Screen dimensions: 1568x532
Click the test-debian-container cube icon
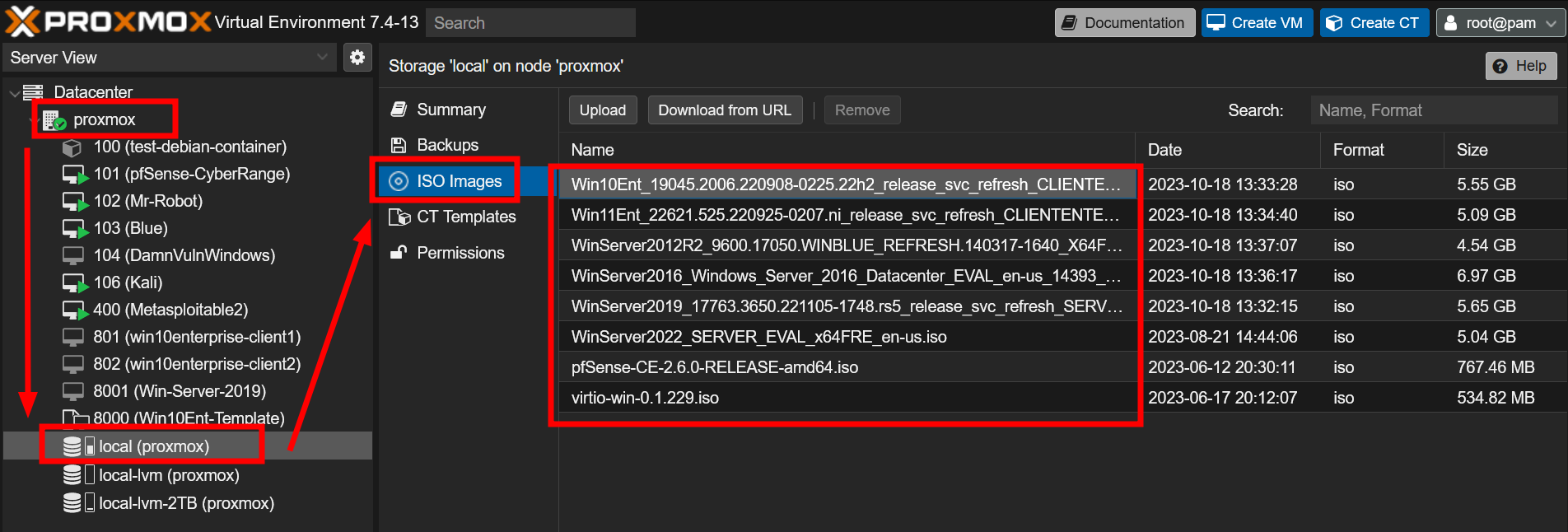pyautogui.click(x=72, y=147)
